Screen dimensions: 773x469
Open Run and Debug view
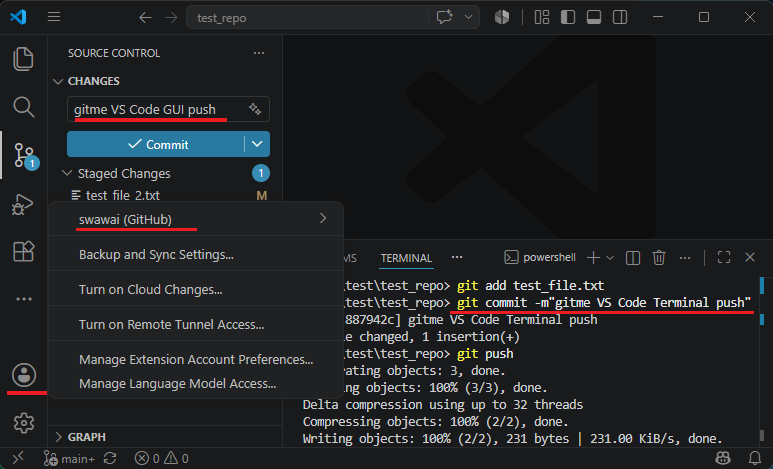(x=23, y=204)
